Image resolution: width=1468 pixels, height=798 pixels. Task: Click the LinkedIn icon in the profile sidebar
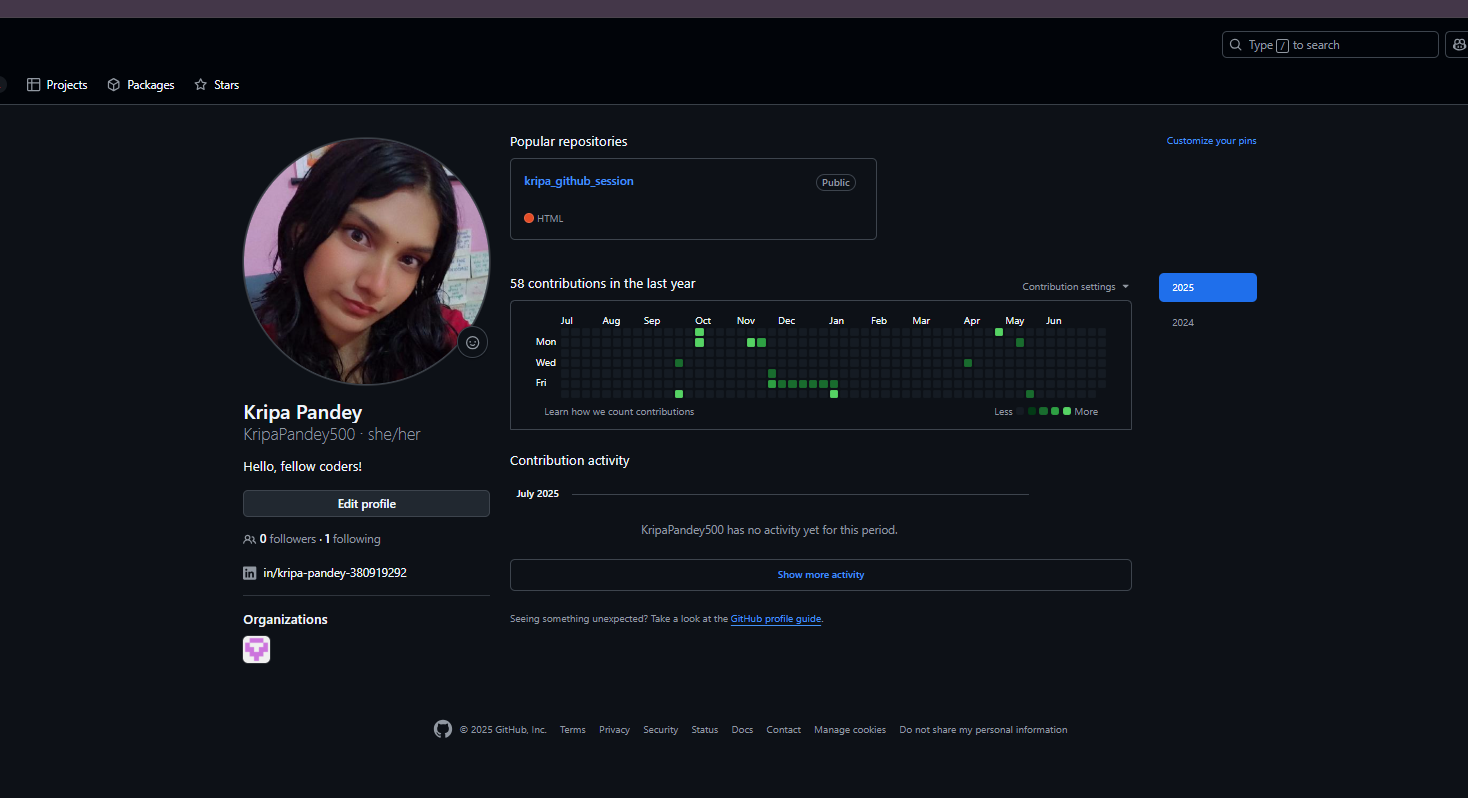[x=249, y=572]
